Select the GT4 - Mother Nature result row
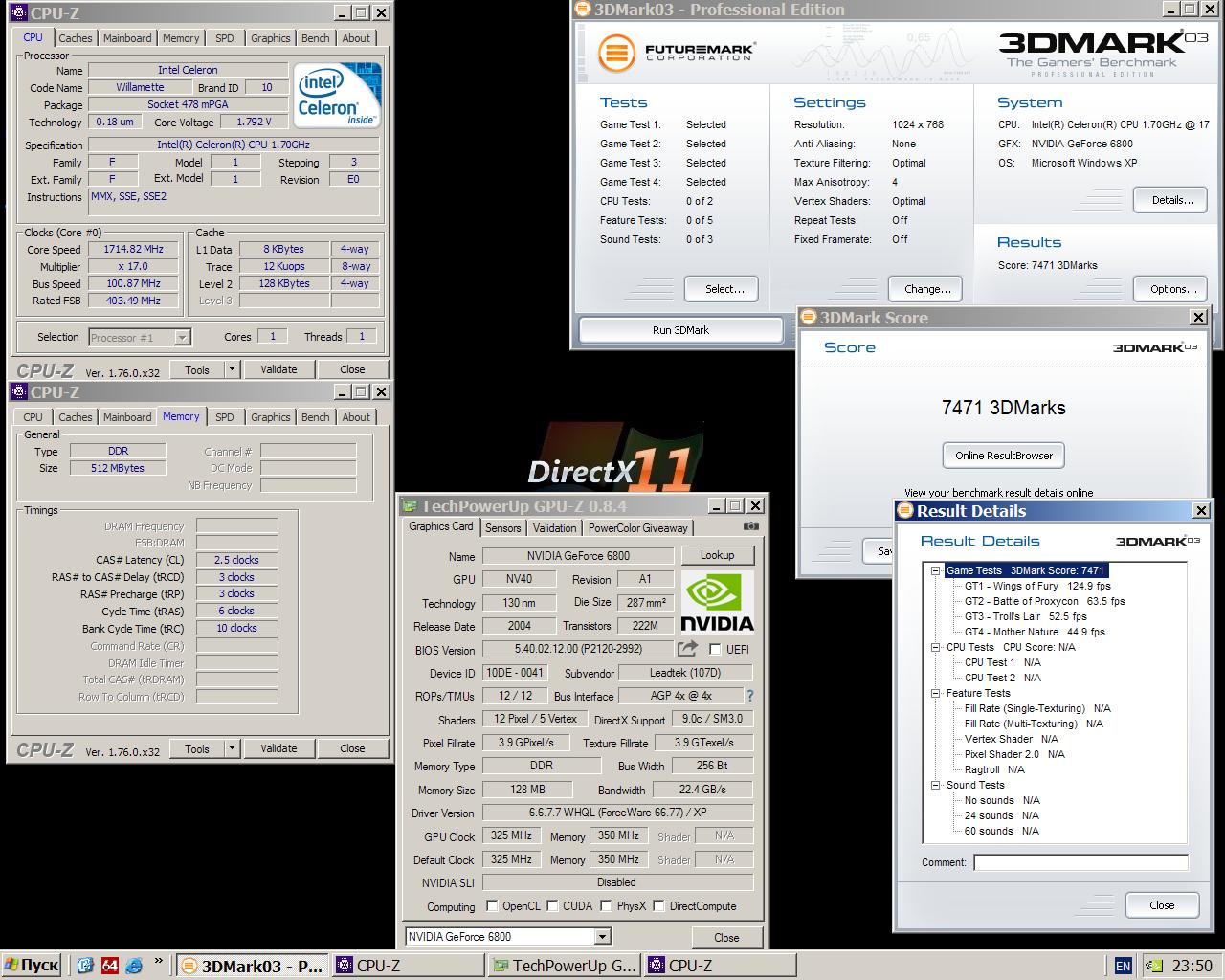Viewport: 1225px width, 980px height. [x=1035, y=632]
